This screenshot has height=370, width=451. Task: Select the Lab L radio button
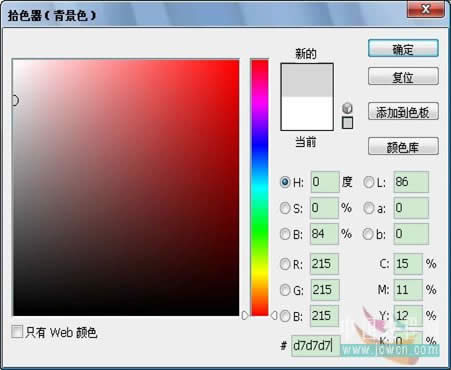pos(368,182)
